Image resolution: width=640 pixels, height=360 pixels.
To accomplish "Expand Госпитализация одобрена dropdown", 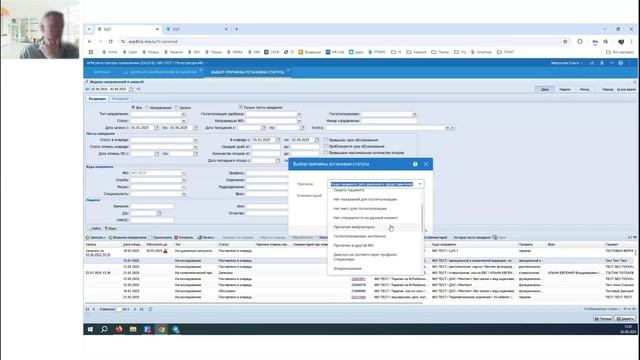I will (299, 114).
